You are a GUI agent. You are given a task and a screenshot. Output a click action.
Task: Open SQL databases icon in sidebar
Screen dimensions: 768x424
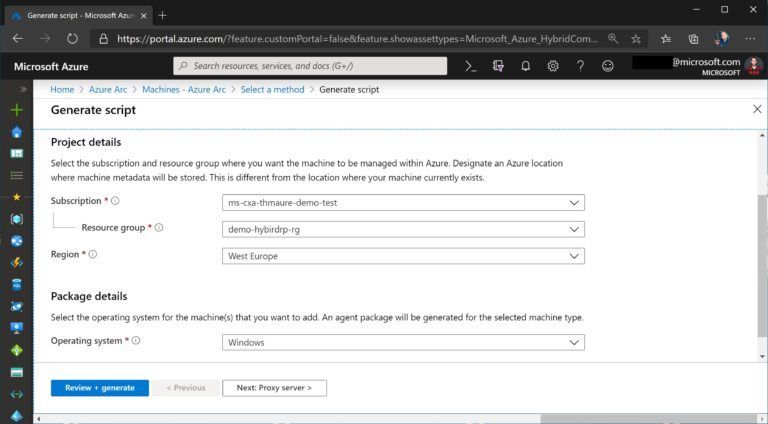17,284
